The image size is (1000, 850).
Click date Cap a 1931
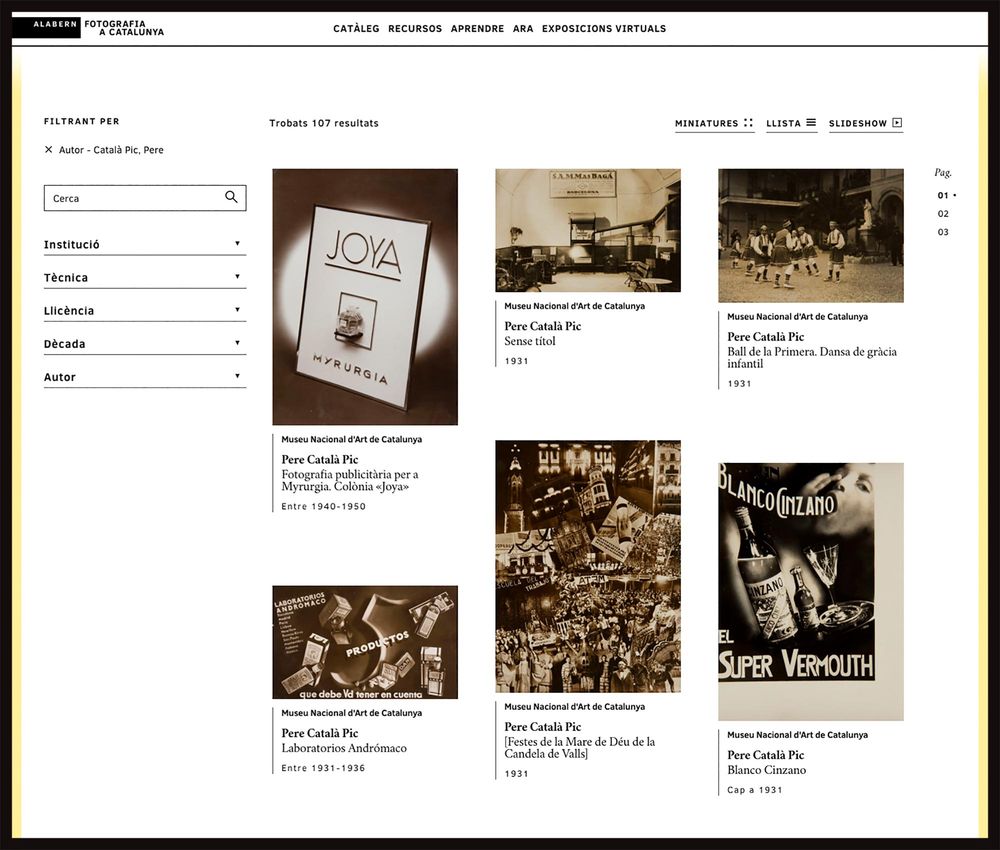[x=754, y=789]
